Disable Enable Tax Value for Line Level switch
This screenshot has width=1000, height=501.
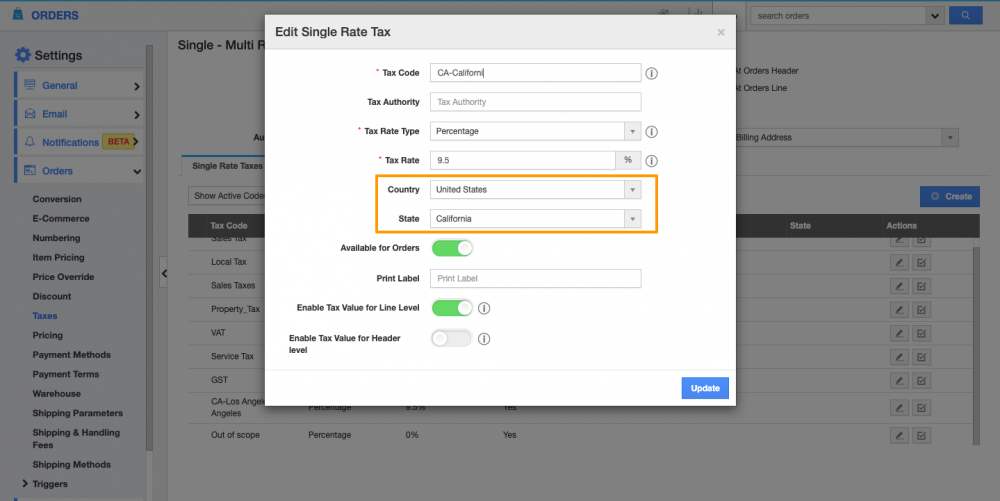pos(451,308)
